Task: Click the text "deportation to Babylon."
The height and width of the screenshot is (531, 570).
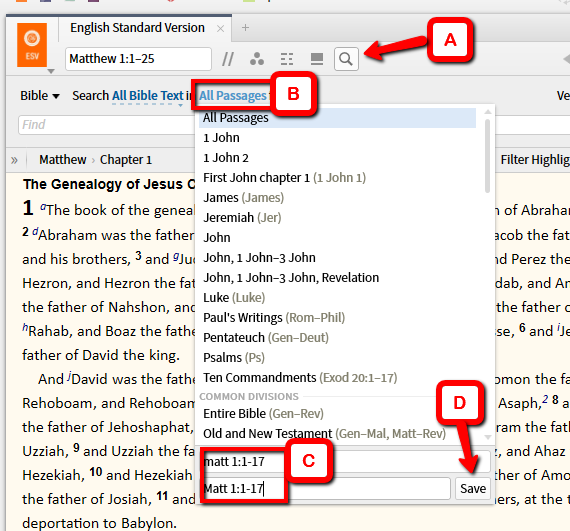Action: [x=99, y=523]
